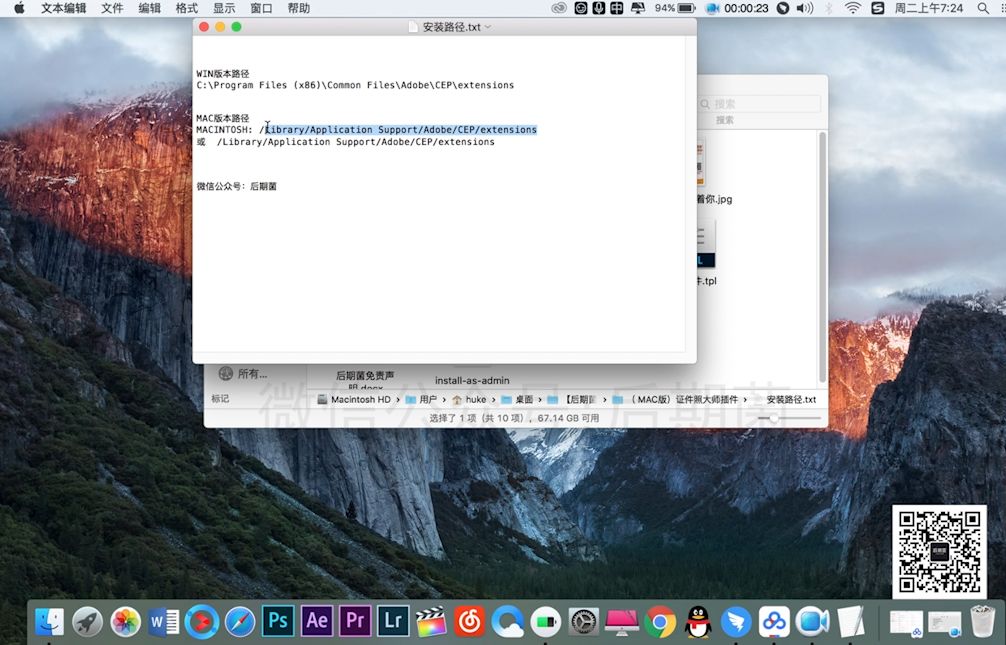Open System Preferences from the Dock
Screen dimensions: 1006x645
pos(584,621)
